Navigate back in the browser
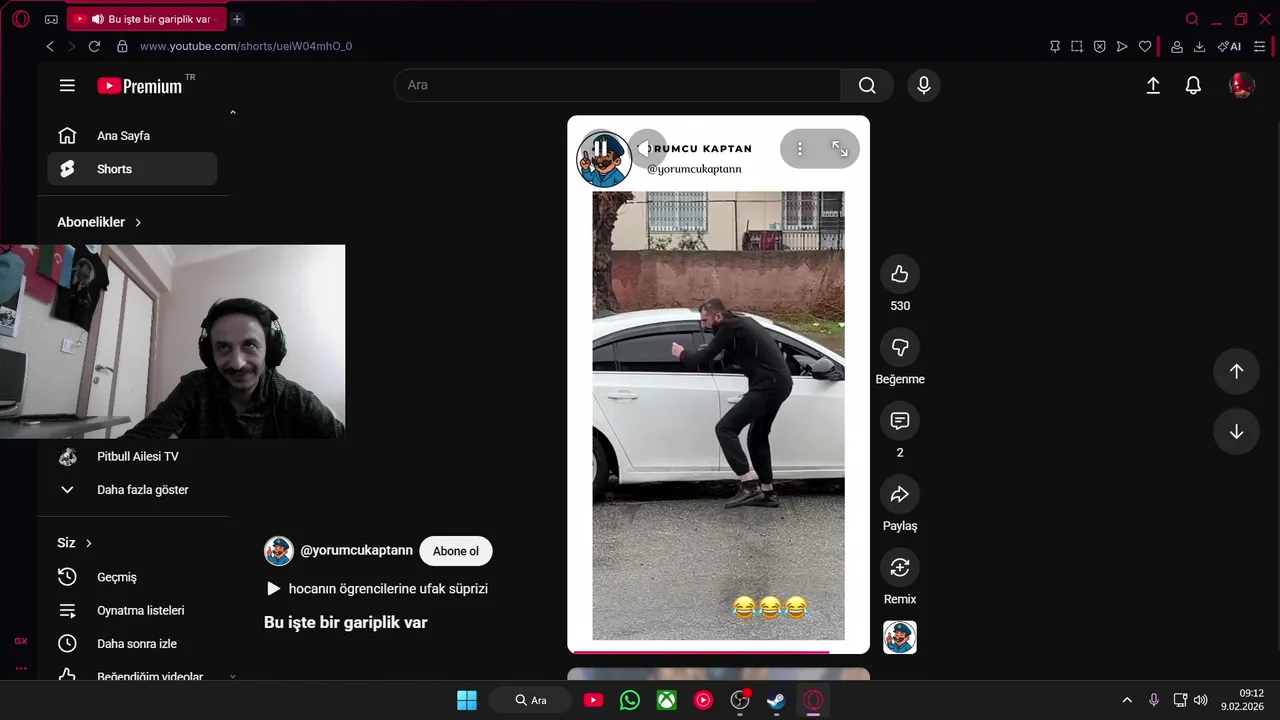 (x=50, y=46)
